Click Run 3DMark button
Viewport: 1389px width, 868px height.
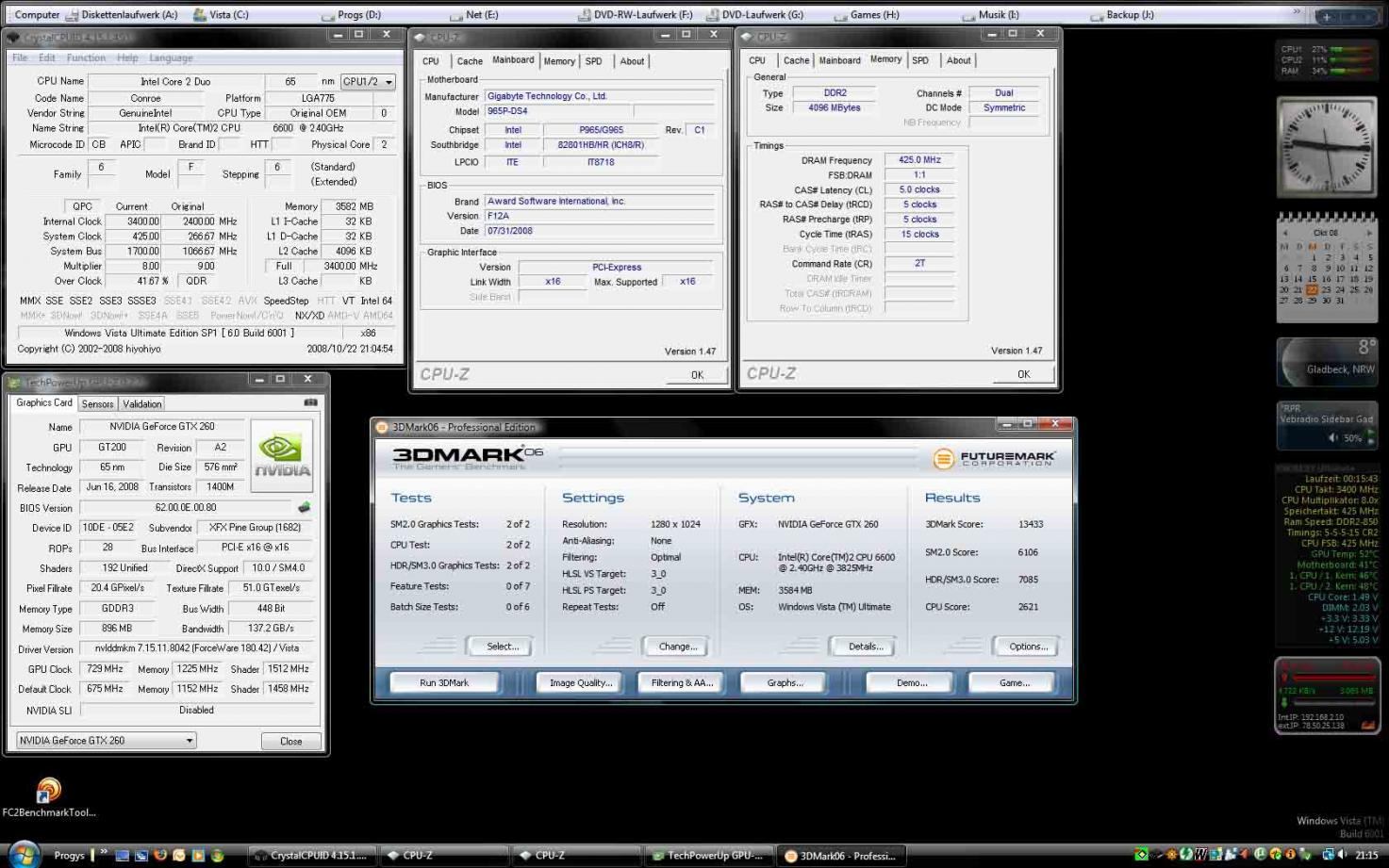pos(444,682)
